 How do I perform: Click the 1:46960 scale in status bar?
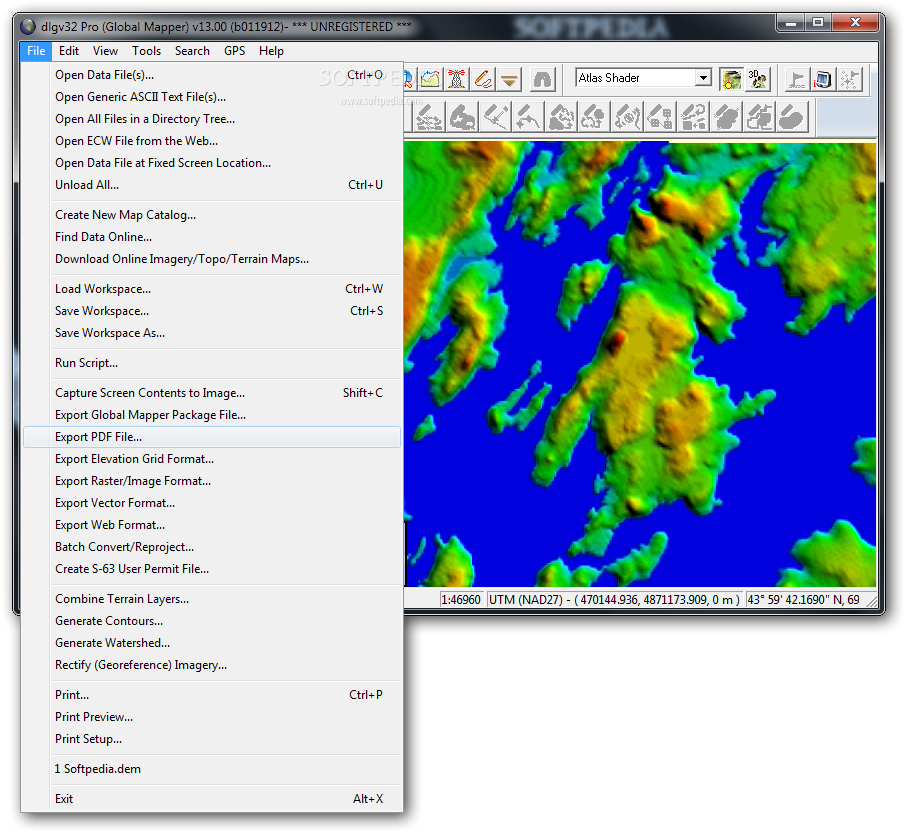tap(462, 600)
